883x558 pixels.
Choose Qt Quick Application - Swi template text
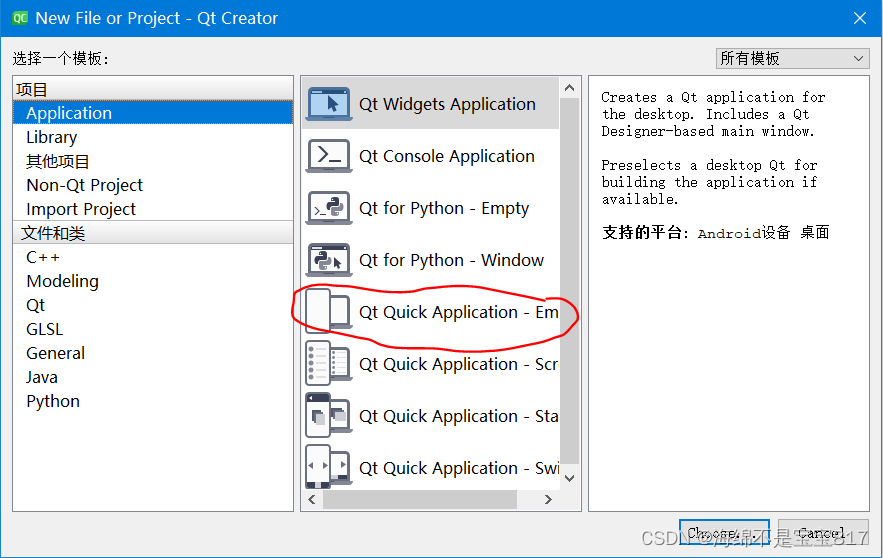458,468
